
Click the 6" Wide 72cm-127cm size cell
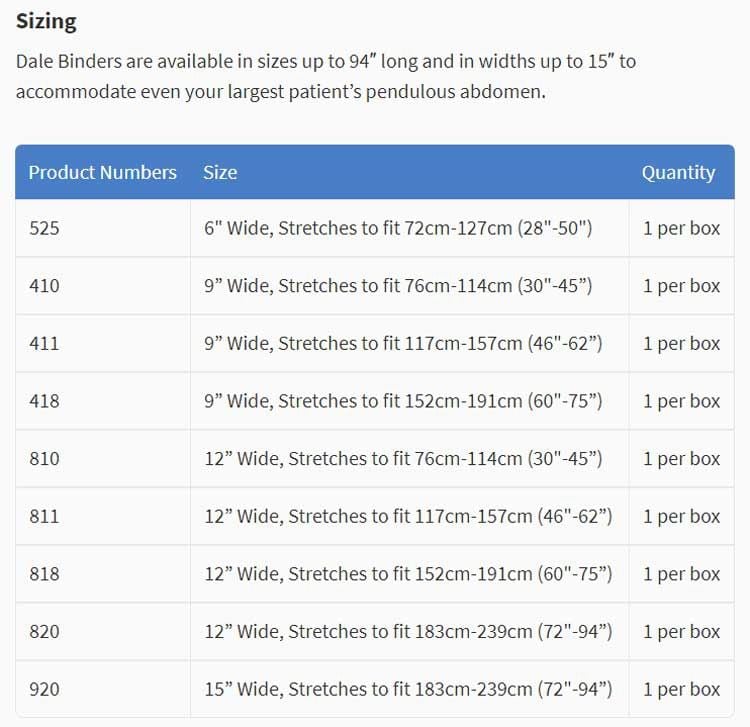pos(409,228)
